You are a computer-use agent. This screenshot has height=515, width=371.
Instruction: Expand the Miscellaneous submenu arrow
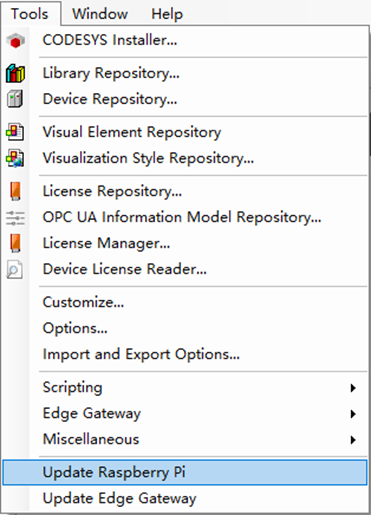click(x=353, y=440)
